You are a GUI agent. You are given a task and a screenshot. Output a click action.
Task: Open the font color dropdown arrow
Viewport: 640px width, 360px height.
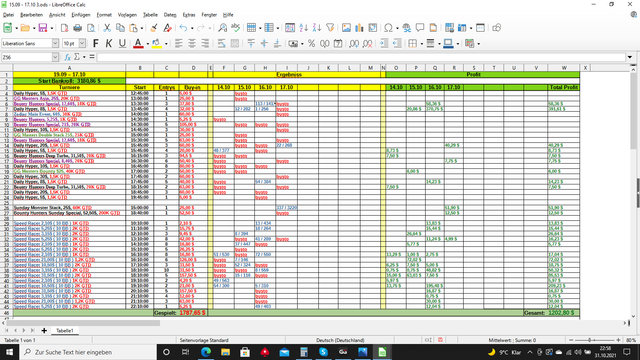[147, 44]
